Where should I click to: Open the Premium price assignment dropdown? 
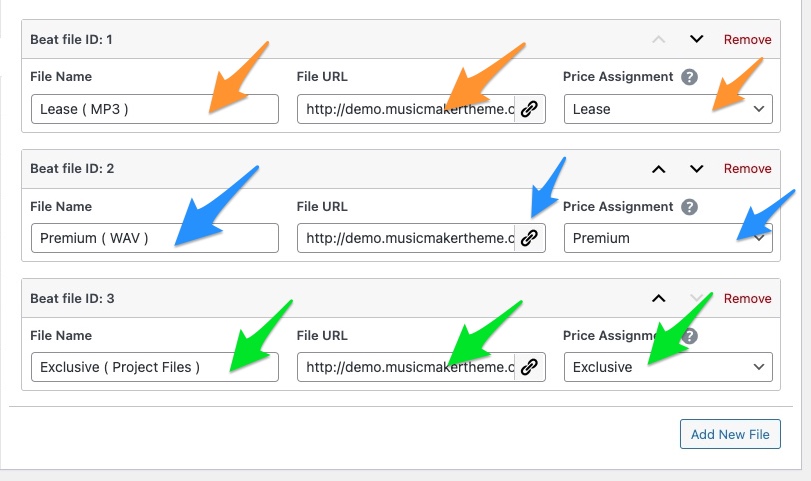click(668, 238)
